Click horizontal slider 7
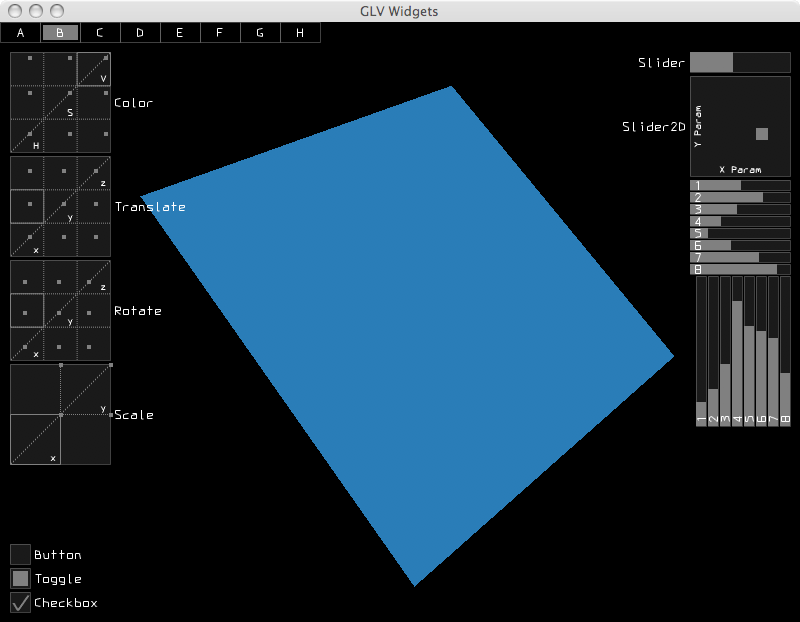Viewport: 800px width, 622px height. coord(740,257)
